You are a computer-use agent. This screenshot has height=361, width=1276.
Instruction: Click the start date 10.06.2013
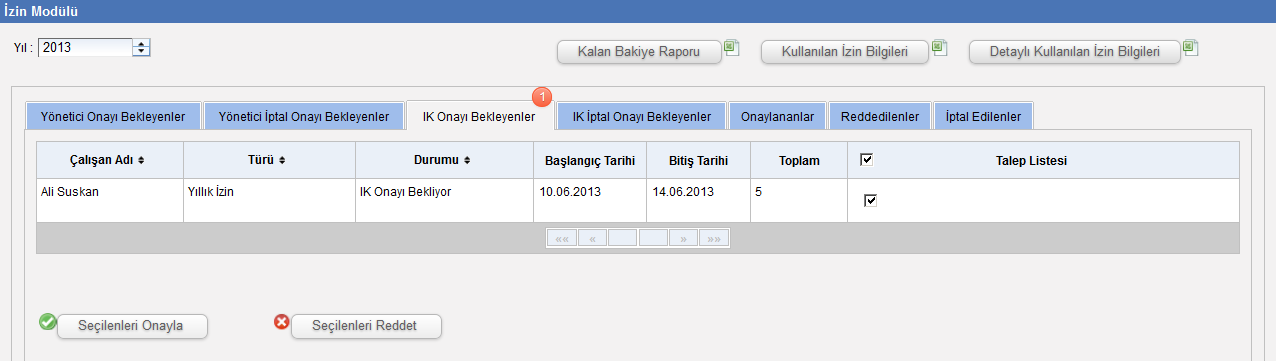pos(570,191)
